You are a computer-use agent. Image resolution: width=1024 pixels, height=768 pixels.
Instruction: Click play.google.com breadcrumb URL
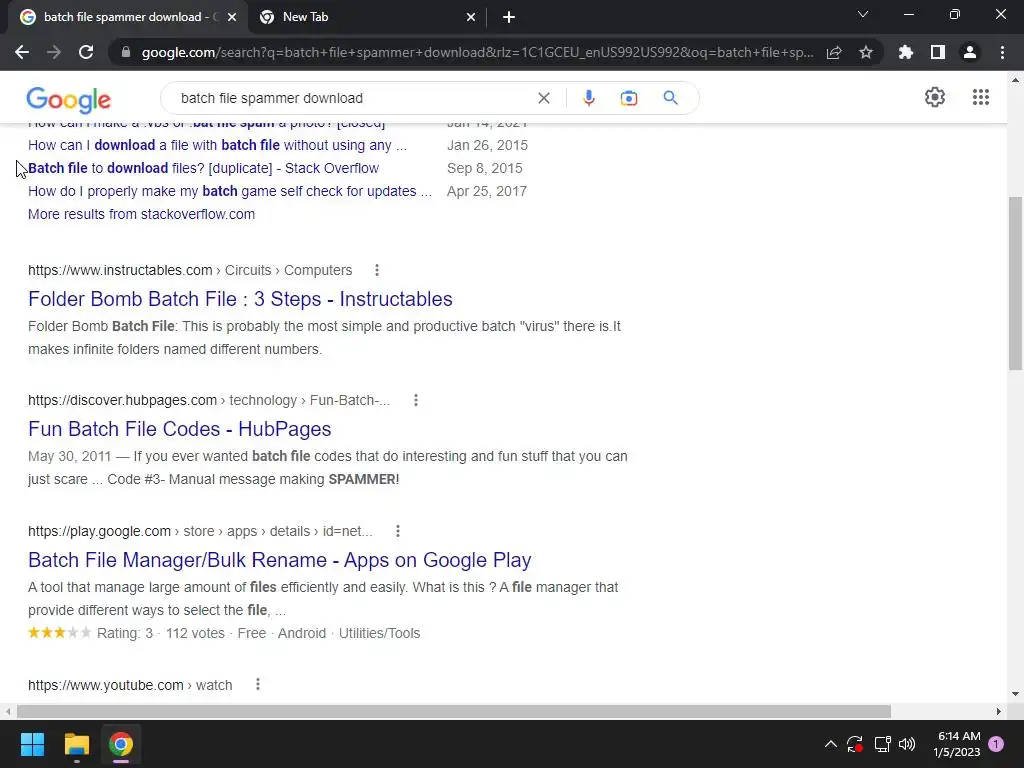pyautogui.click(x=200, y=531)
